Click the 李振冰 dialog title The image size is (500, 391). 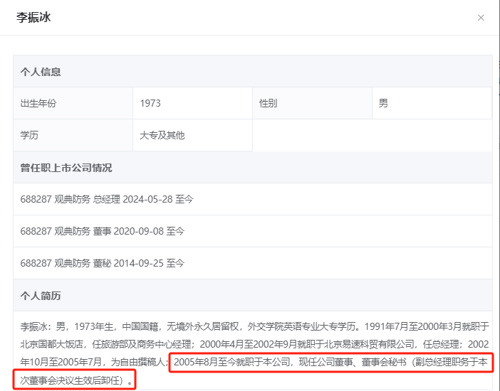point(34,17)
